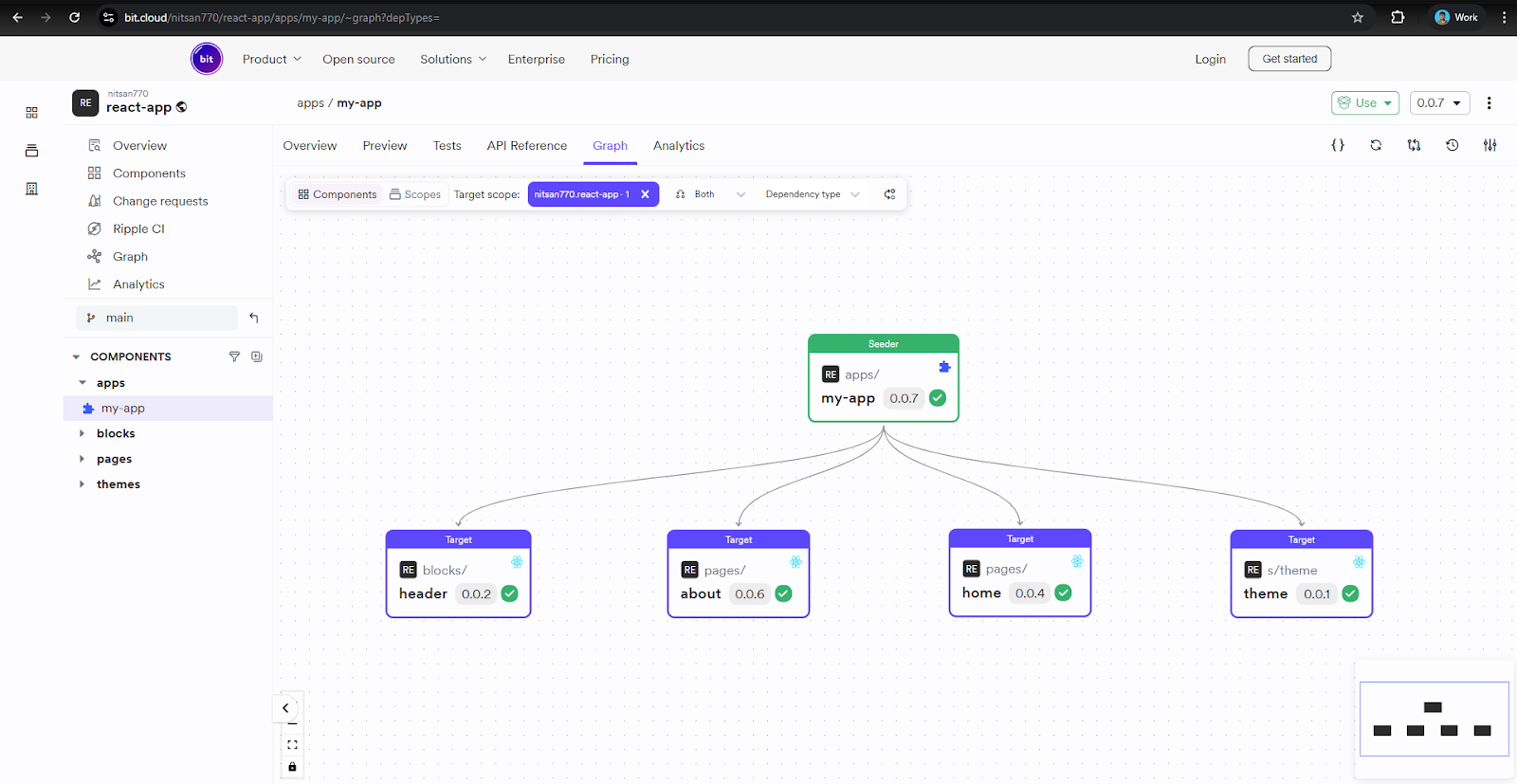Switch to the API Reference tab
Image resolution: width=1517 pixels, height=784 pixels.
pos(527,146)
